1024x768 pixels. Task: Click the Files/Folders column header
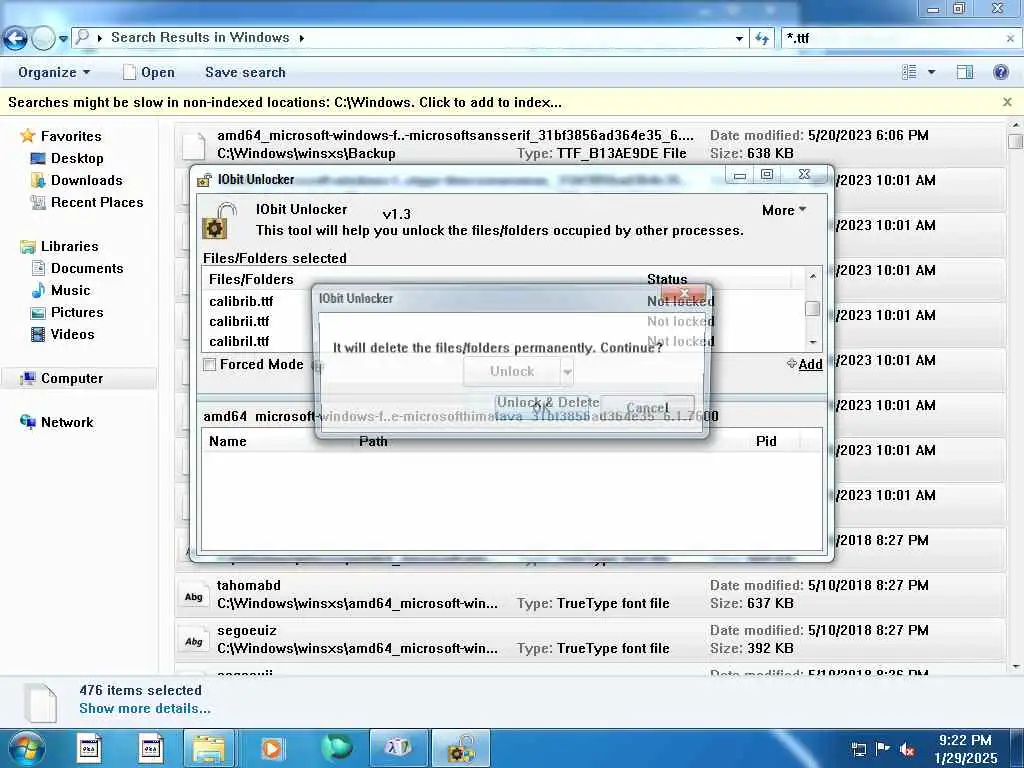pyautogui.click(x=251, y=280)
